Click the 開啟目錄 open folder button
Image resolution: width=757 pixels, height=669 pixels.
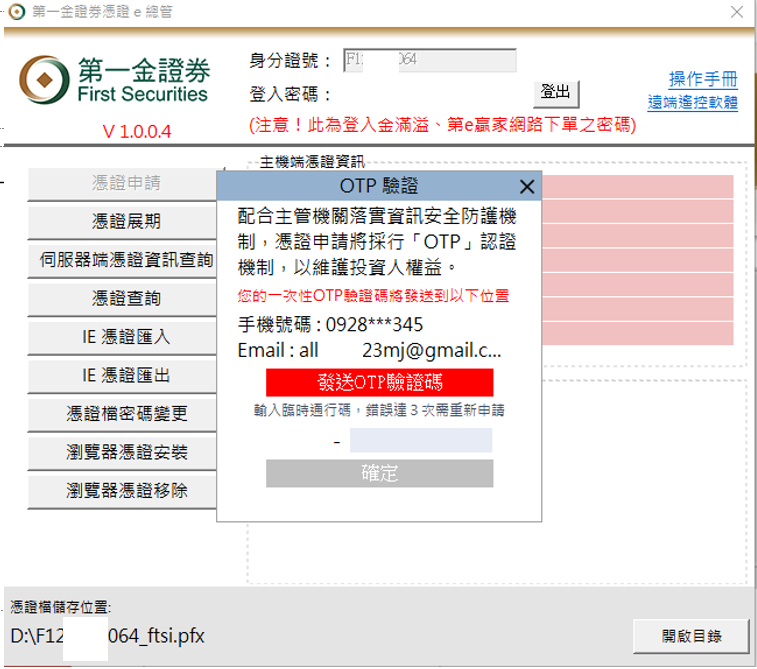691,636
